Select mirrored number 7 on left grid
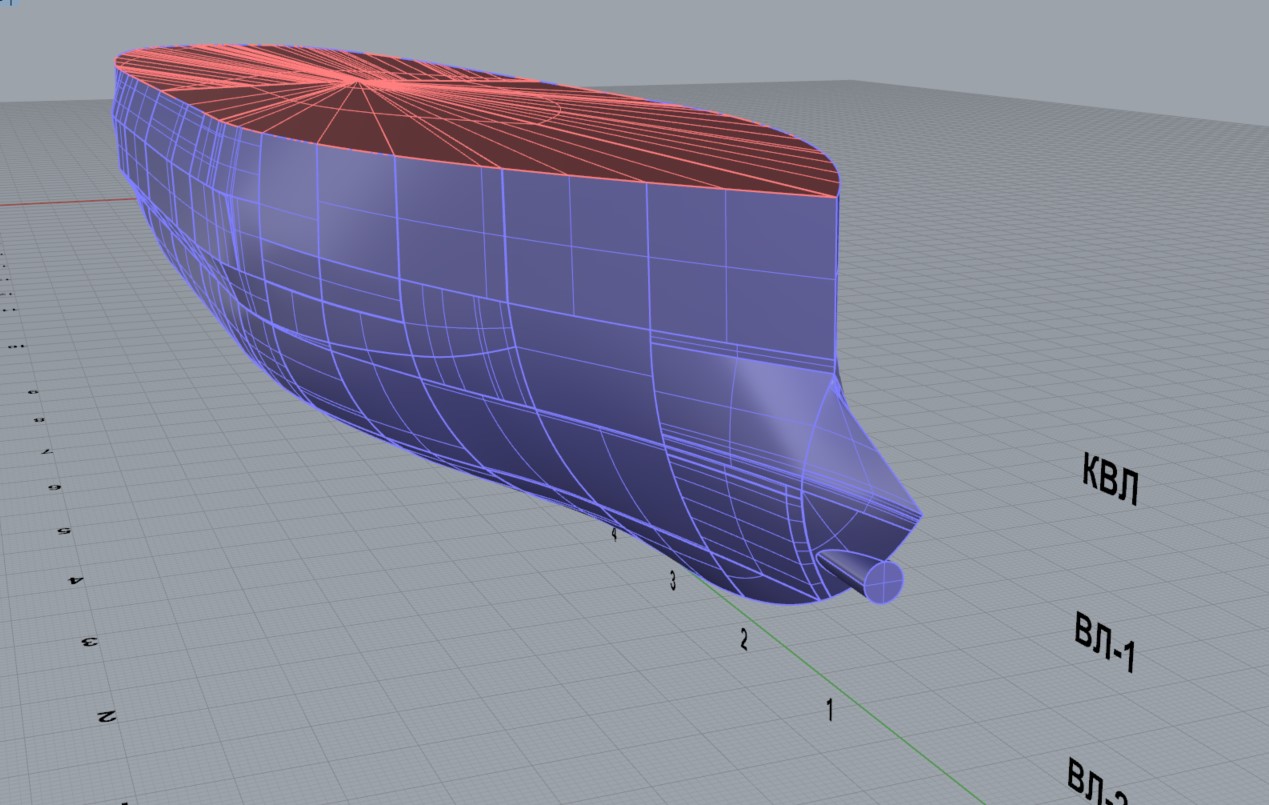The image size is (1269, 805). pos(47,452)
